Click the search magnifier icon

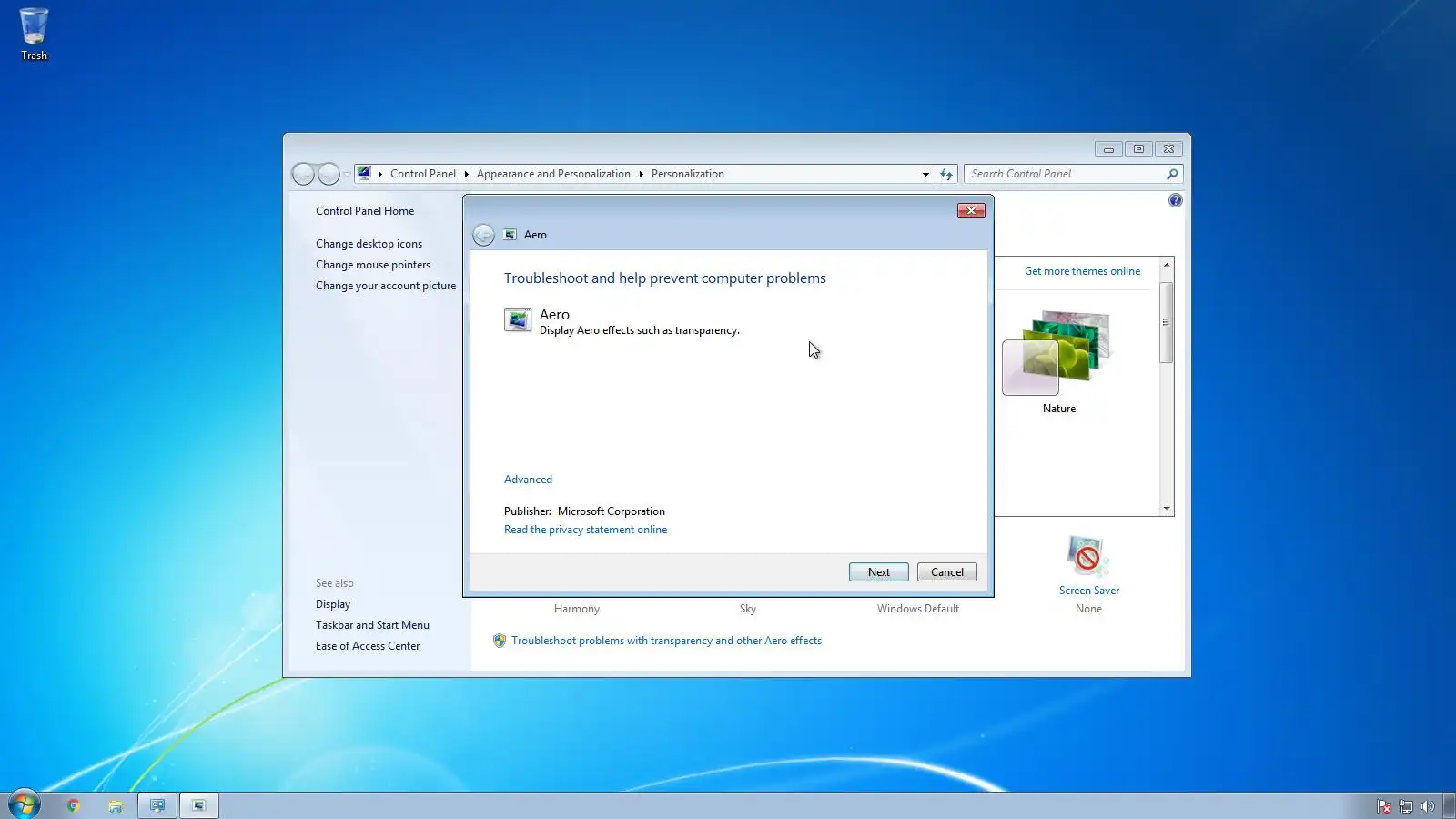[1172, 174]
